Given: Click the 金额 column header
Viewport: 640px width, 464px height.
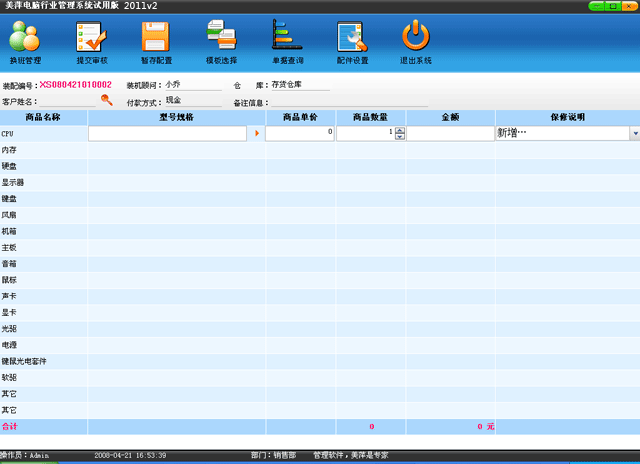Looking at the screenshot, I should 450,117.
